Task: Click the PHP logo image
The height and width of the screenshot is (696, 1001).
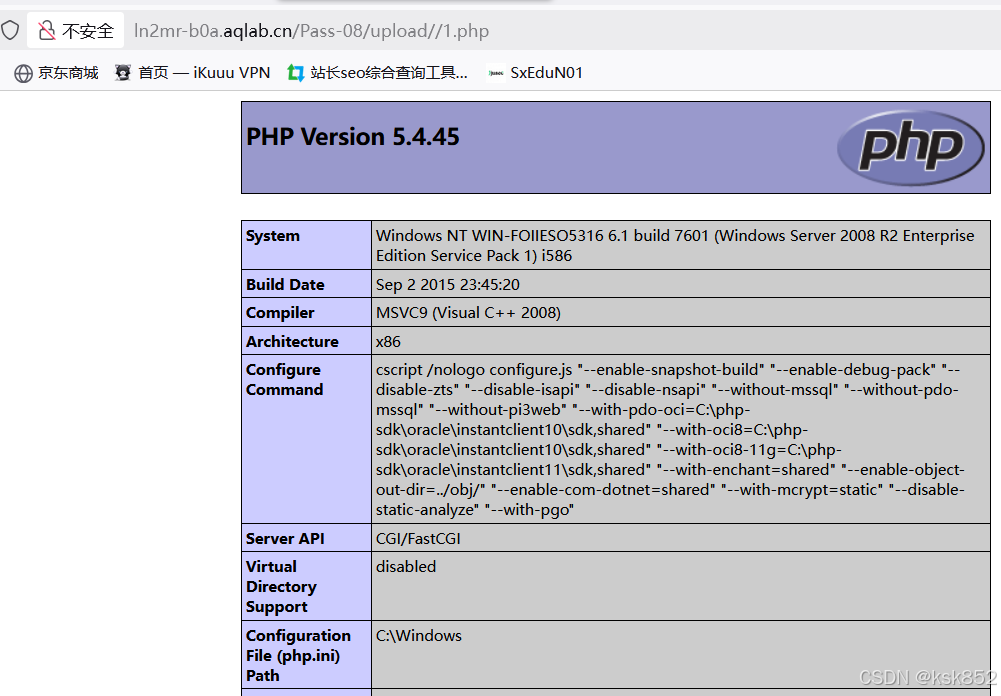Action: click(x=910, y=148)
